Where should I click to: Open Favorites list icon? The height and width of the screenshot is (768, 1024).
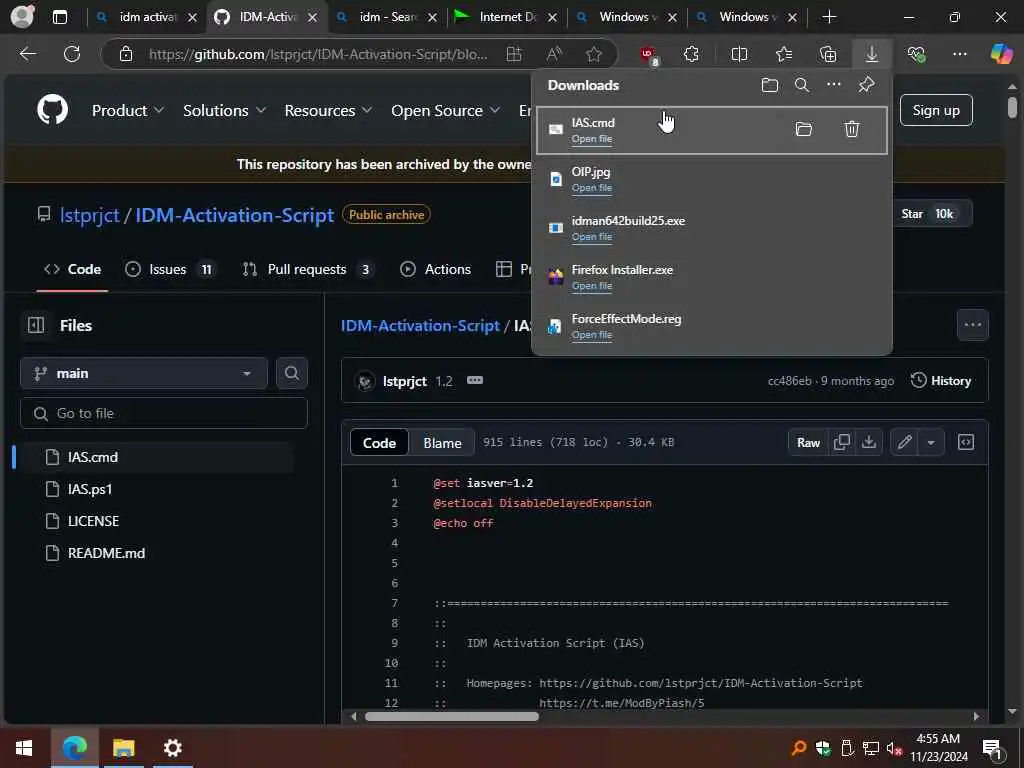pos(784,54)
